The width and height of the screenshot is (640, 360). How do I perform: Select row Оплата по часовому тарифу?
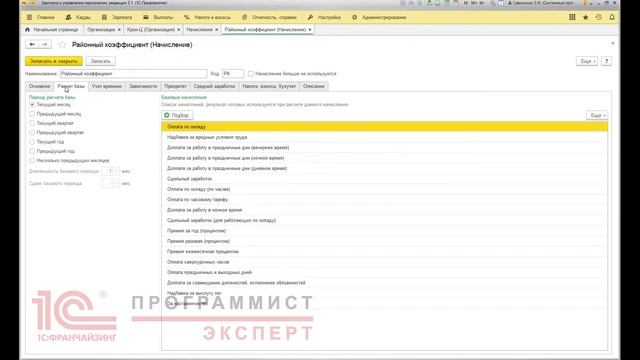(384, 200)
